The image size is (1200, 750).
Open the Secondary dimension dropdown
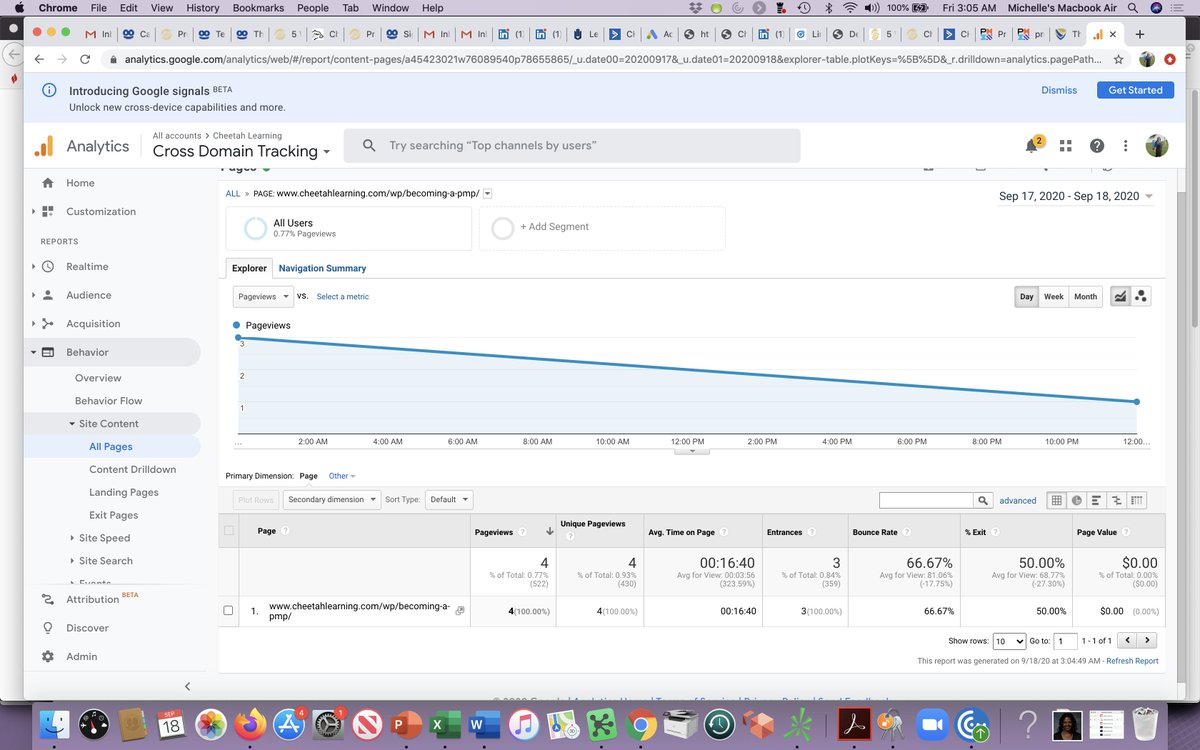332,499
